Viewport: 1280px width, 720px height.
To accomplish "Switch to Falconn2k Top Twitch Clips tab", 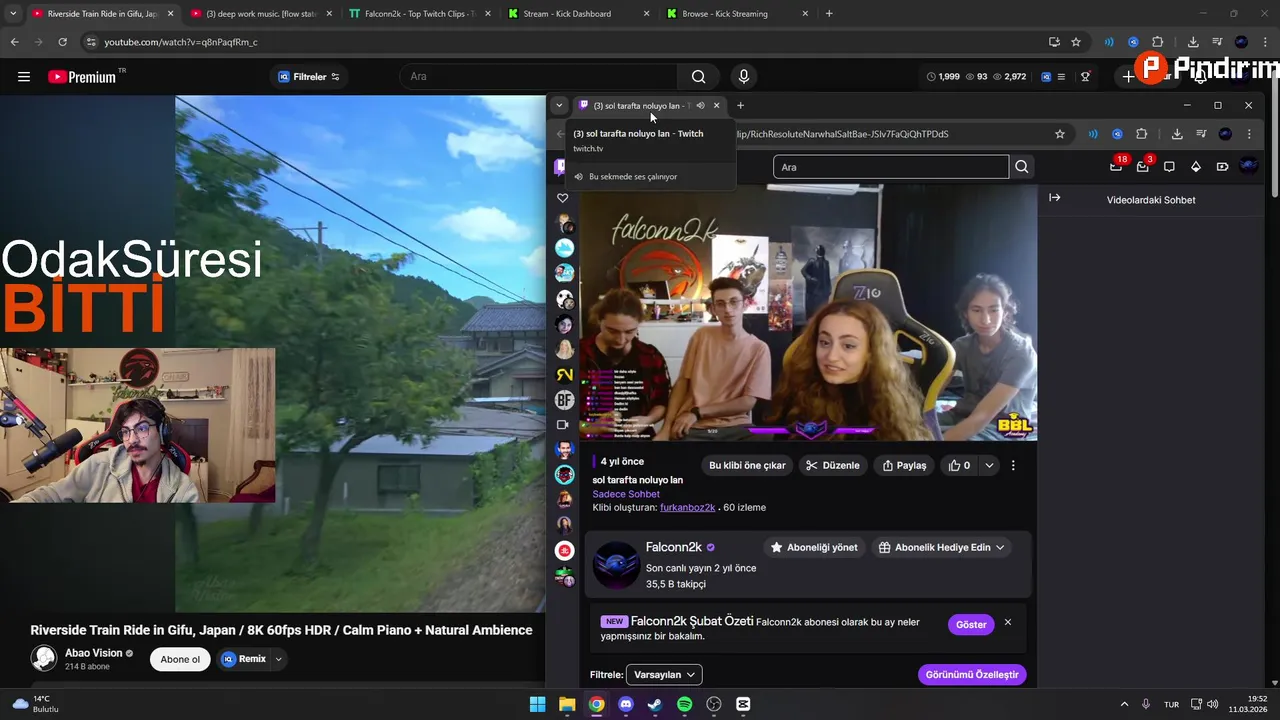I will click(x=419, y=14).
